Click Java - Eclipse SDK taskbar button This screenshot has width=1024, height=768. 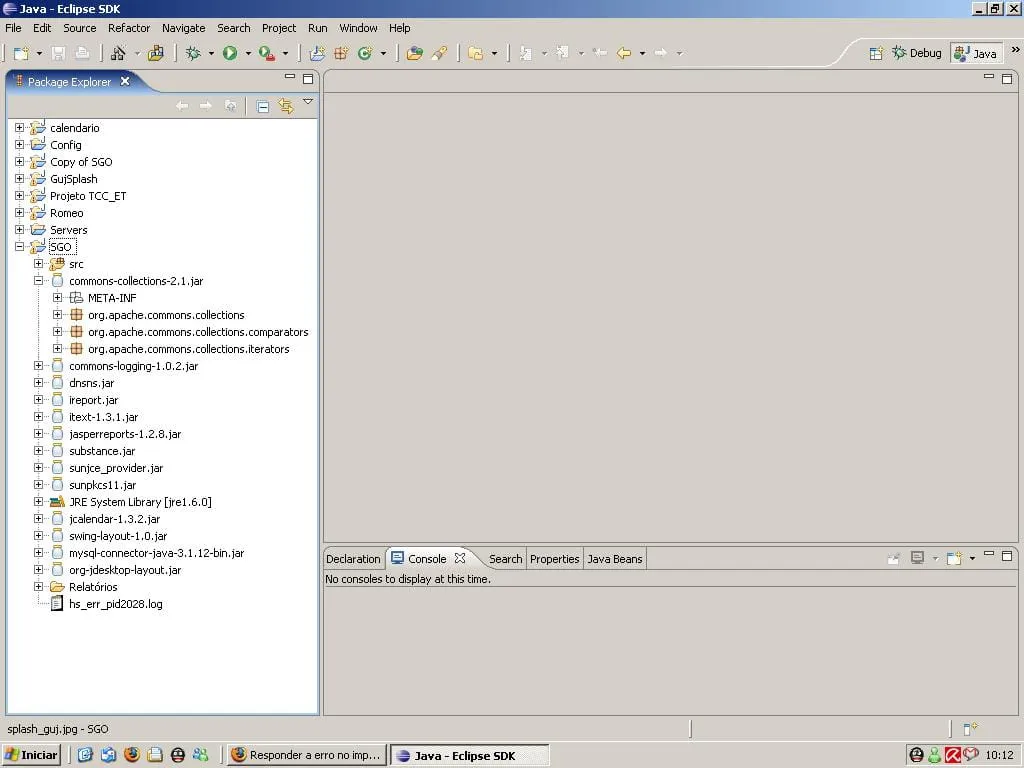[470, 756]
